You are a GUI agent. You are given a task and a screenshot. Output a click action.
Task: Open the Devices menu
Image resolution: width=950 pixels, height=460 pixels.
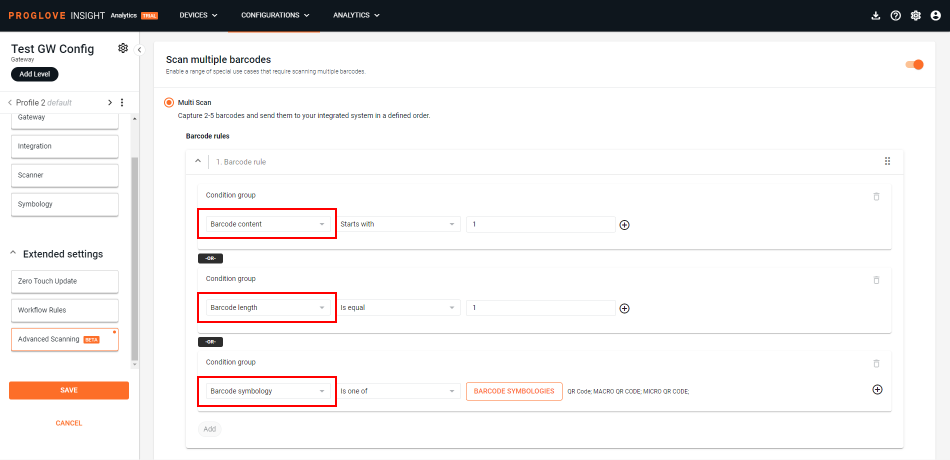click(x=198, y=15)
